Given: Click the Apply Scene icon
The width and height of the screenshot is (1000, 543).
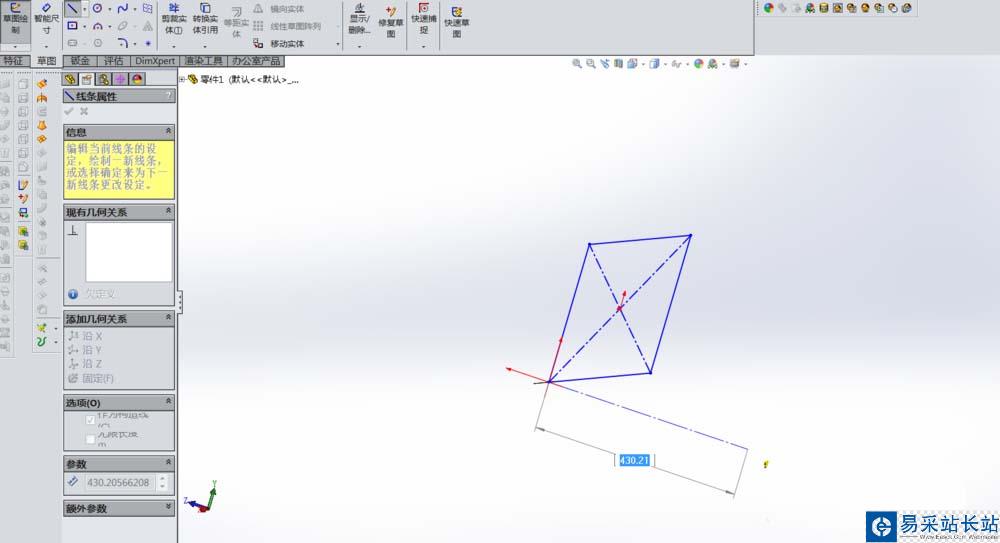Looking at the screenshot, I should point(712,64).
